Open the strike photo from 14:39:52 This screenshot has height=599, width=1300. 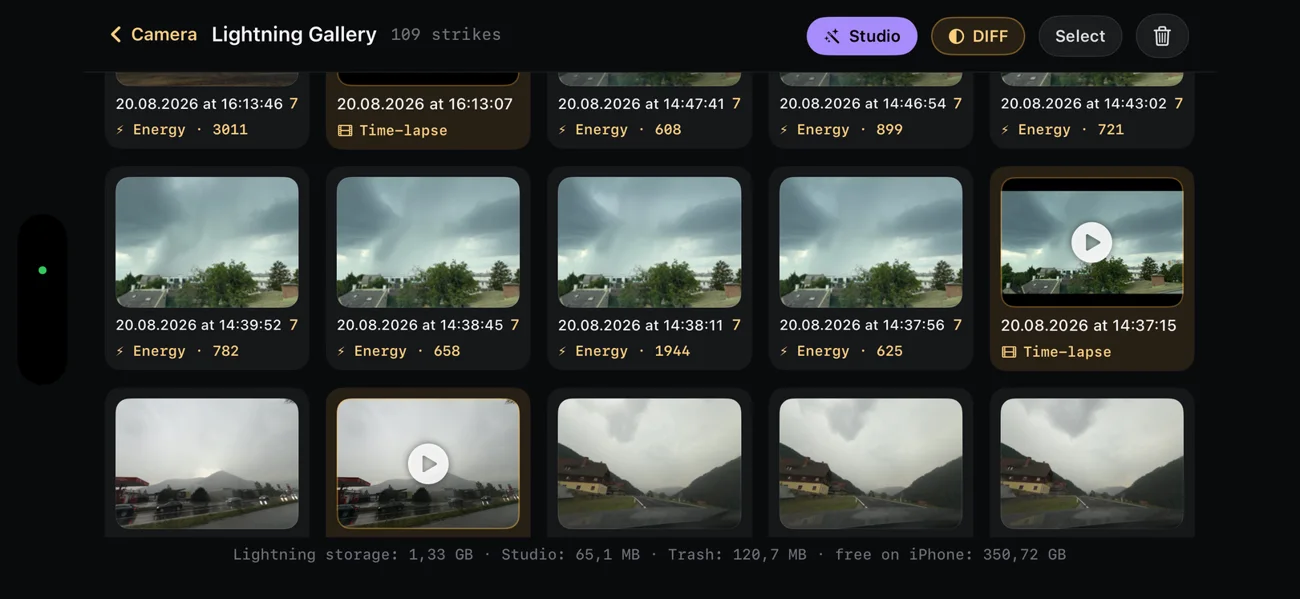click(x=207, y=242)
